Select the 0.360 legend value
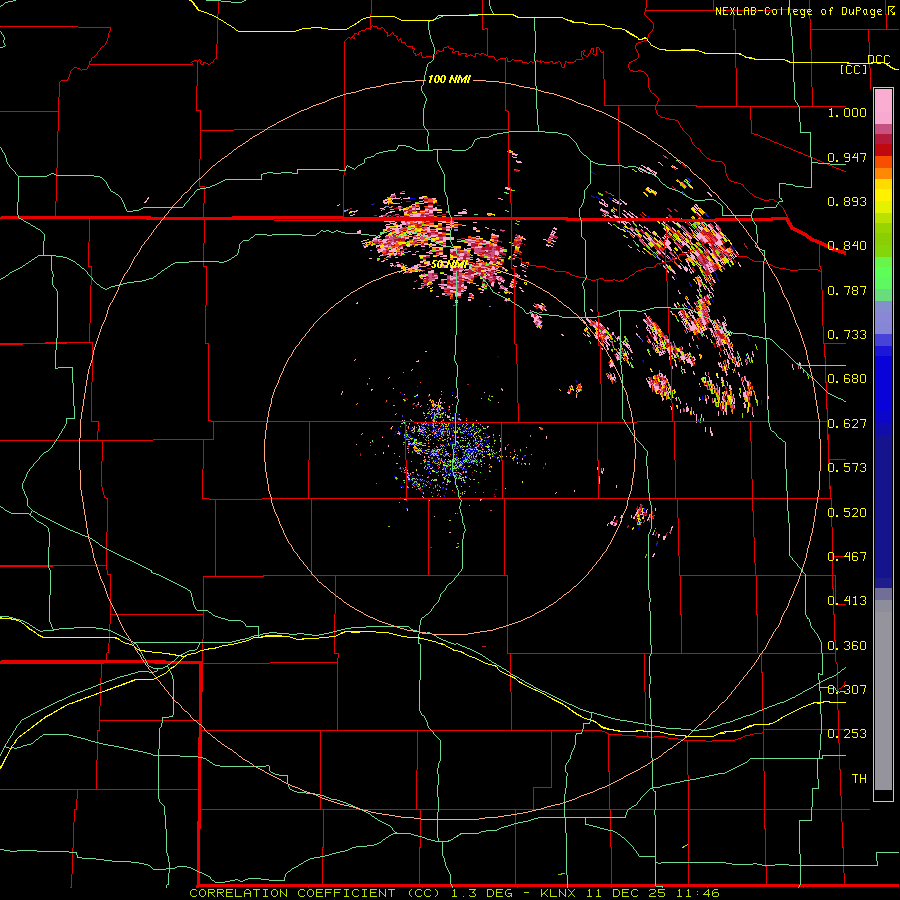Image resolution: width=900 pixels, height=900 pixels. [847, 646]
